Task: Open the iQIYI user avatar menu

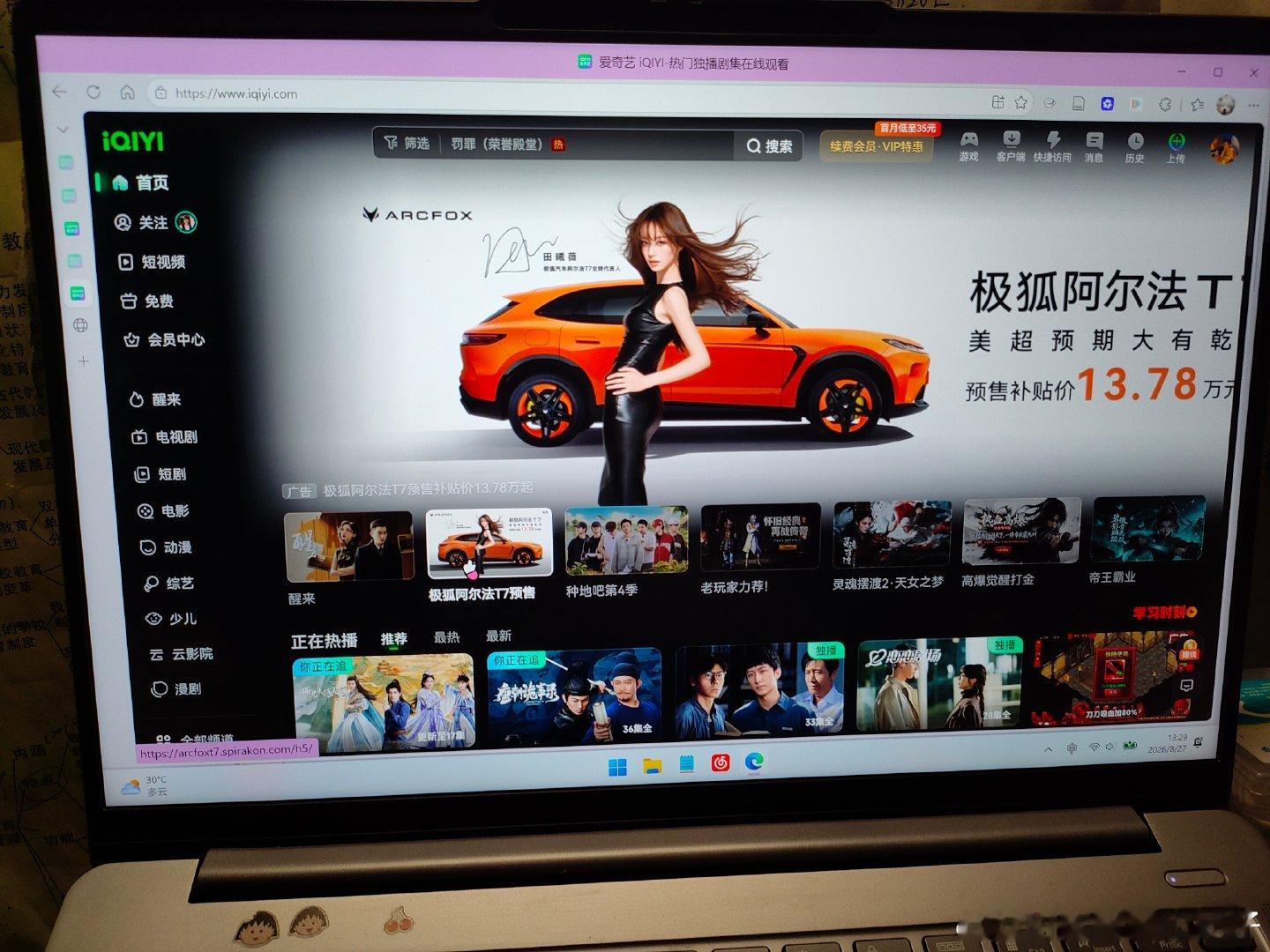Action: click(x=1224, y=150)
